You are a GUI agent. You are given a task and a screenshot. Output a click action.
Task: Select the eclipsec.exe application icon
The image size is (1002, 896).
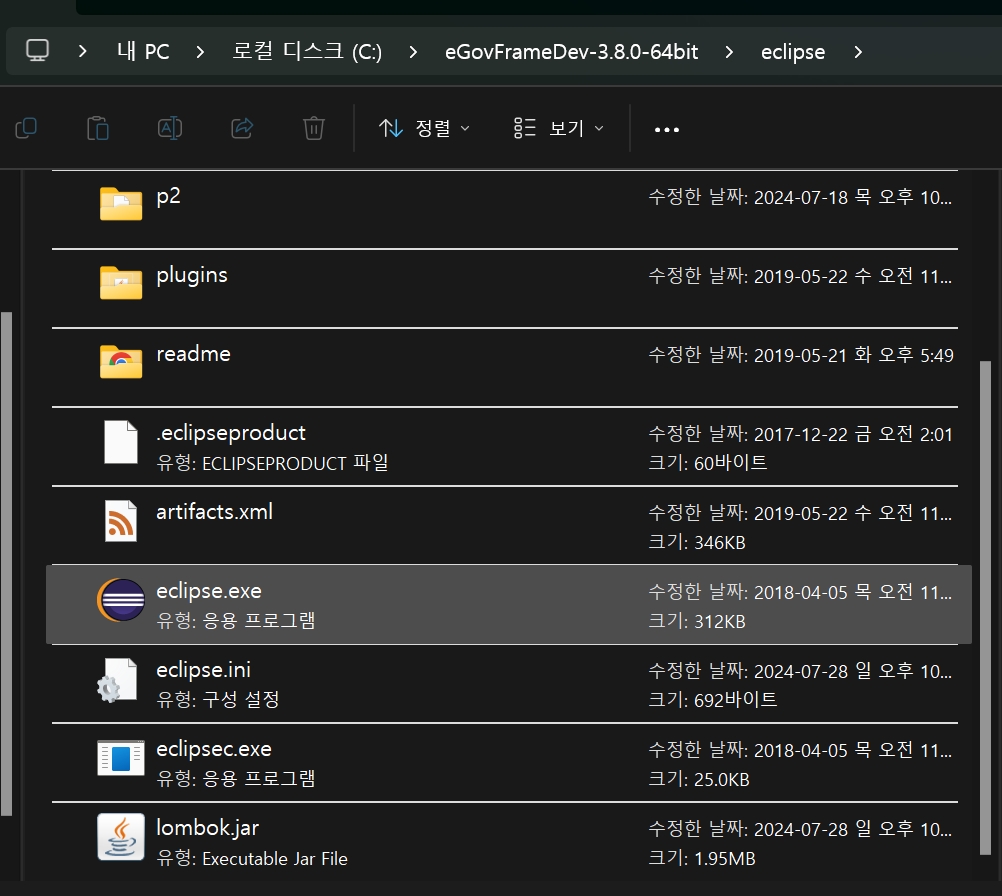point(121,758)
